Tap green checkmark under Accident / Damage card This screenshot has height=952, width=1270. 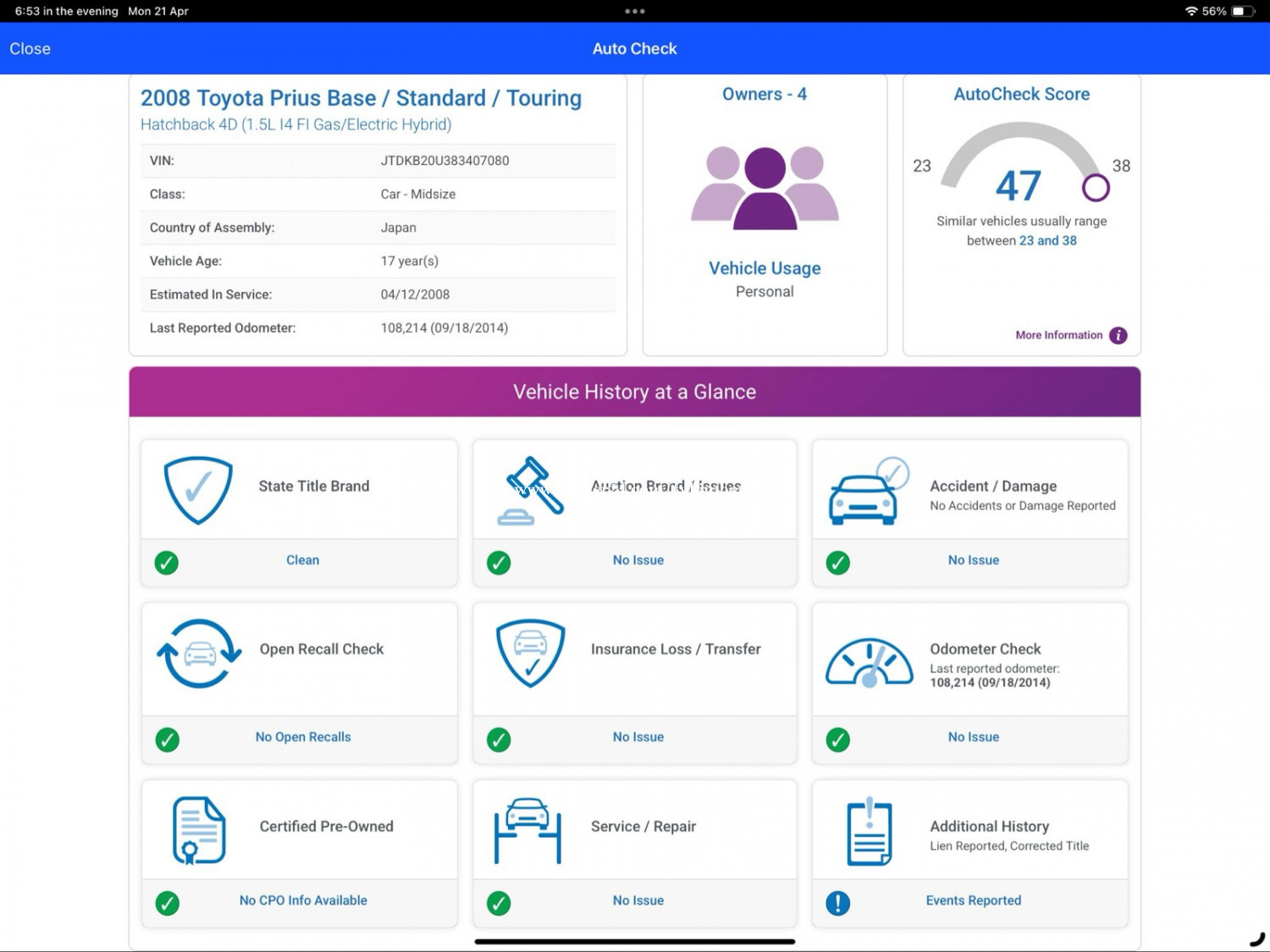838,563
